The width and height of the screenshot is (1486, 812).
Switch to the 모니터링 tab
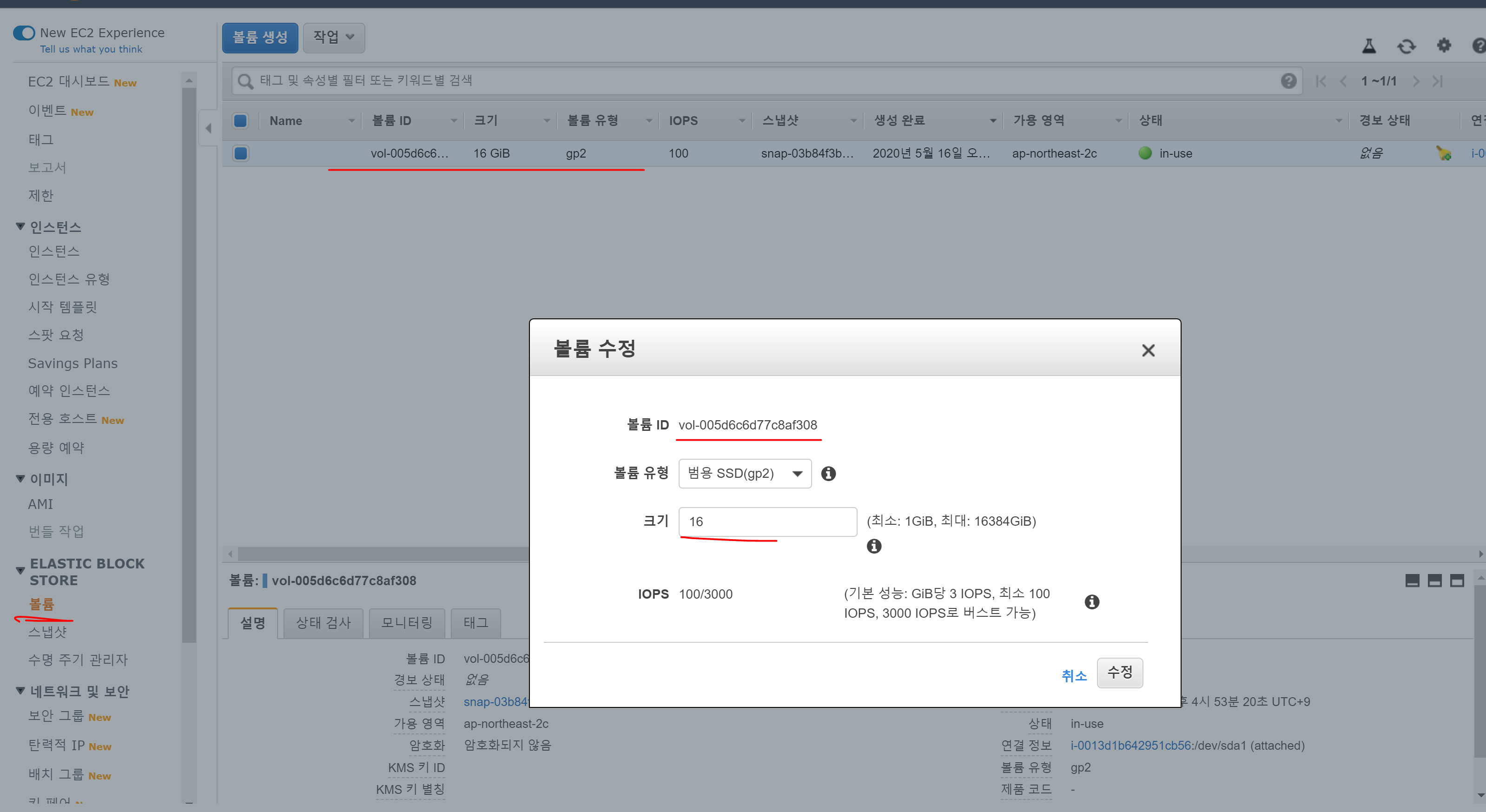click(x=407, y=623)
